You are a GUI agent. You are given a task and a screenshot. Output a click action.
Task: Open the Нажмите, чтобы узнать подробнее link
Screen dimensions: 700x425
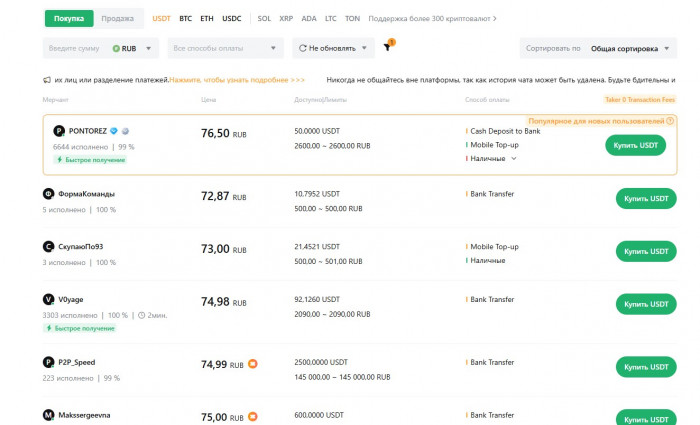237,80
